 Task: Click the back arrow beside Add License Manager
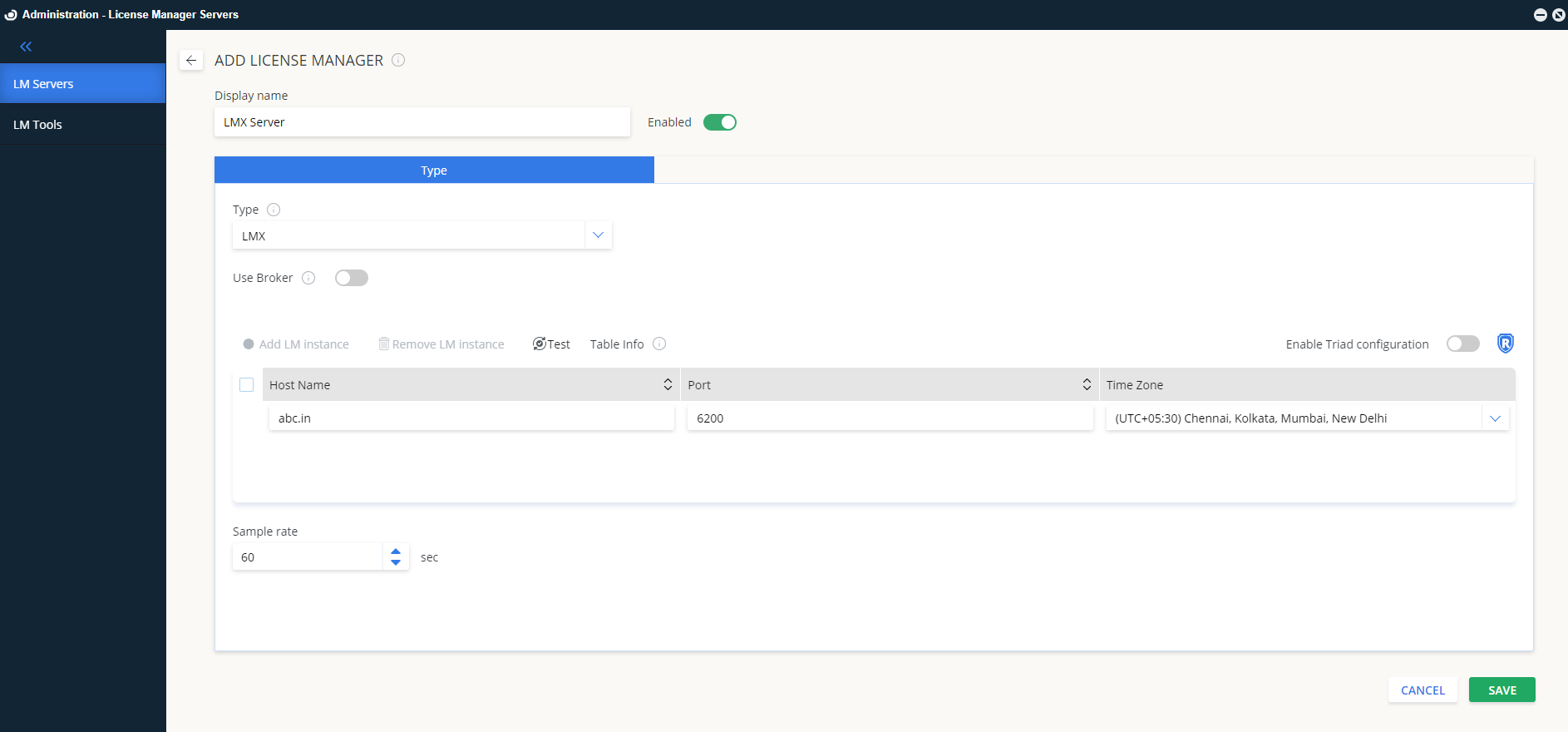[x=191, y=60]
